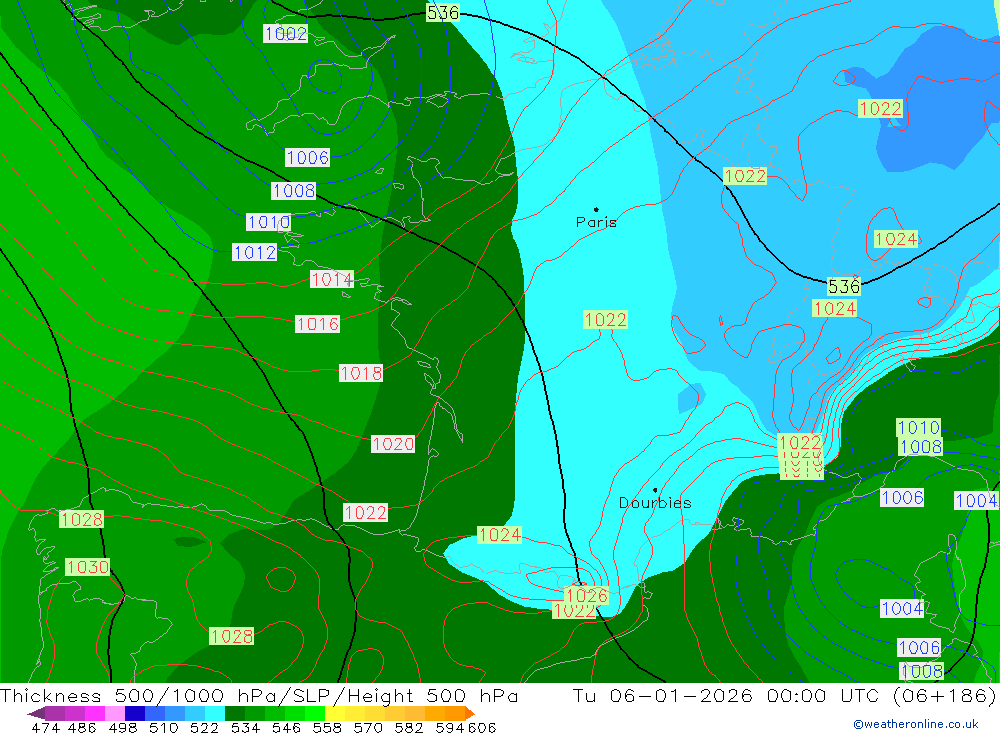The image size is (1000, 733).
Task: Click the red 1014 isobar label
Action: (332, 279)
